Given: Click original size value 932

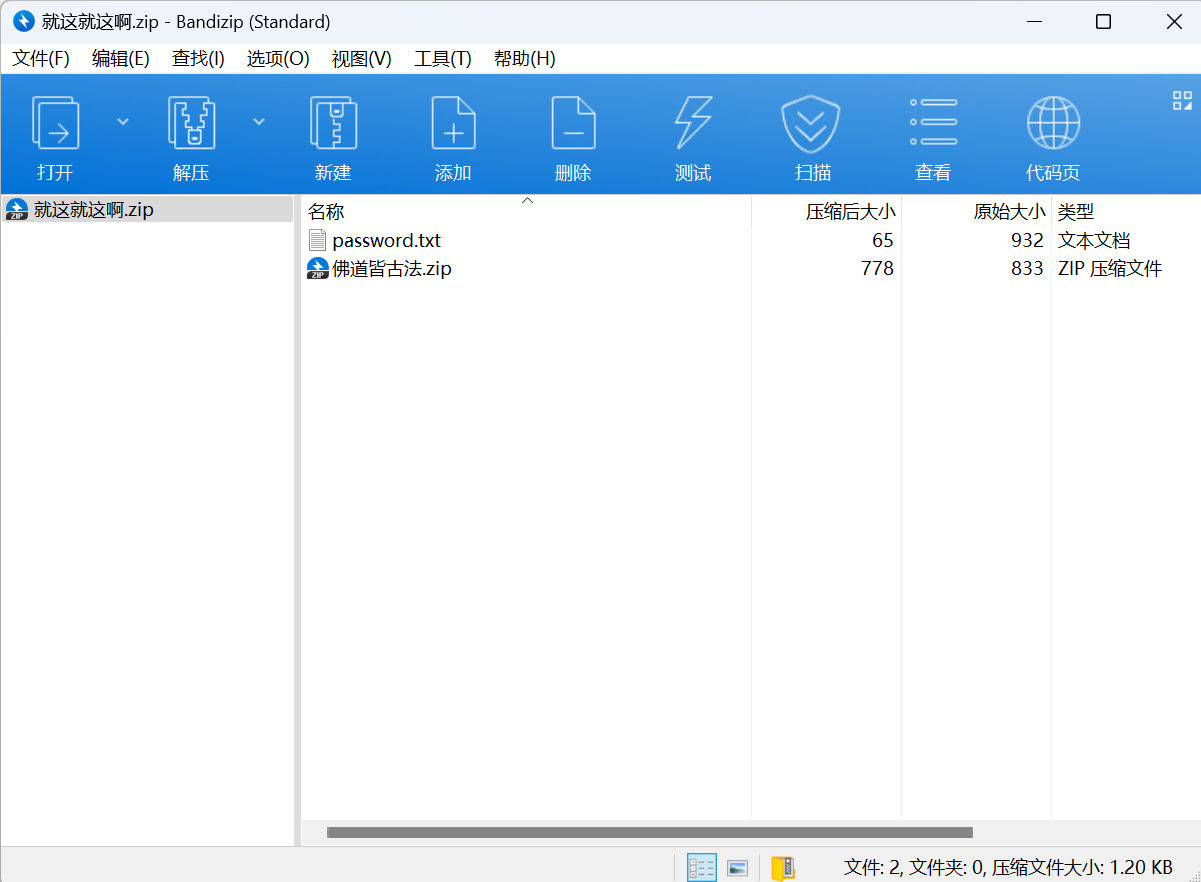Looking at the screenshot, I should coord(1027,240).
